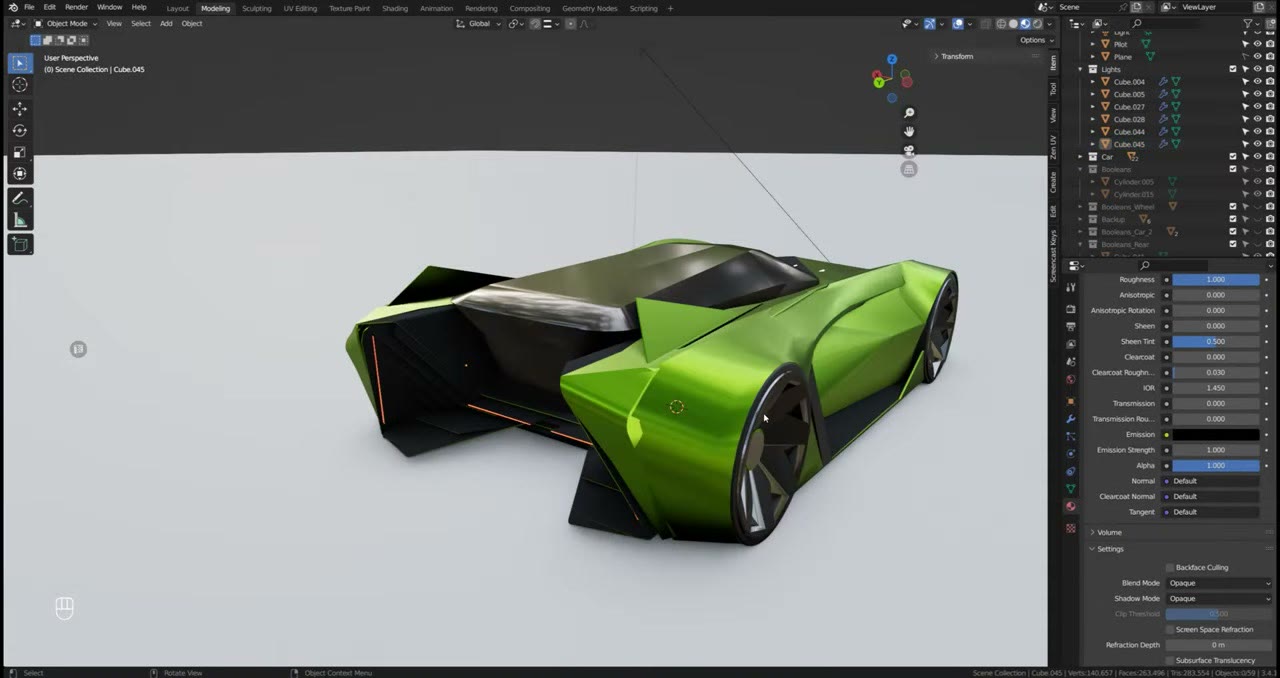Activate the 3D Cursor tool

click(x=19, y=85)
